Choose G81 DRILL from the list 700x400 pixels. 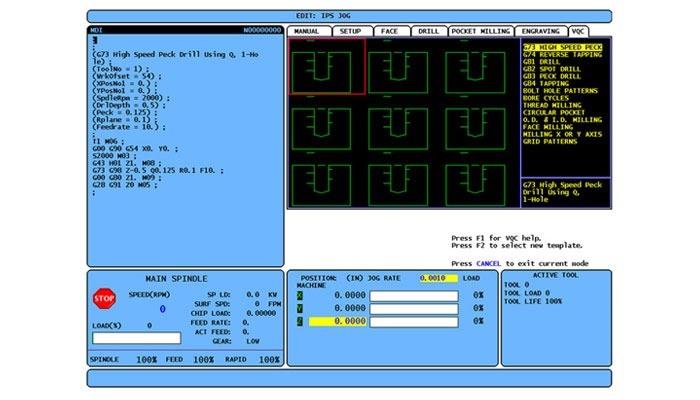point(542,62)
